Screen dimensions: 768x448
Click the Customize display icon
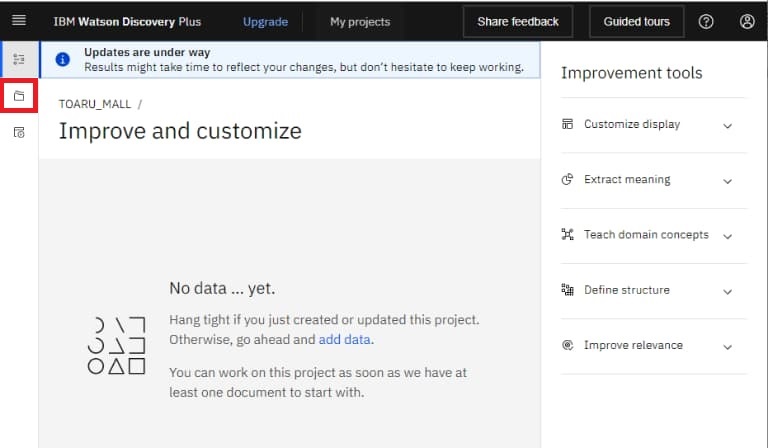pyautogui.click(x=567, y=125)
